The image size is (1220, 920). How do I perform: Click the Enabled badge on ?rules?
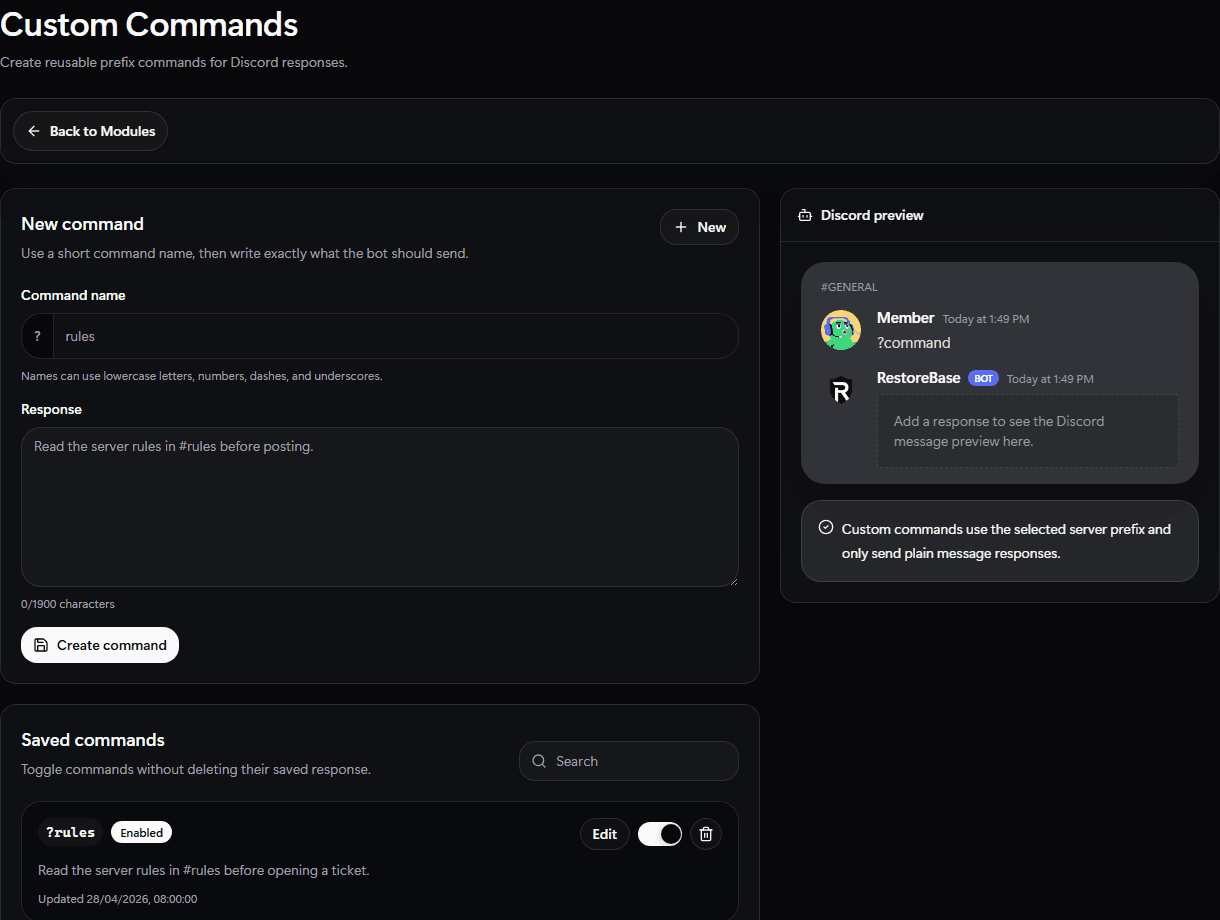[141, 832]
